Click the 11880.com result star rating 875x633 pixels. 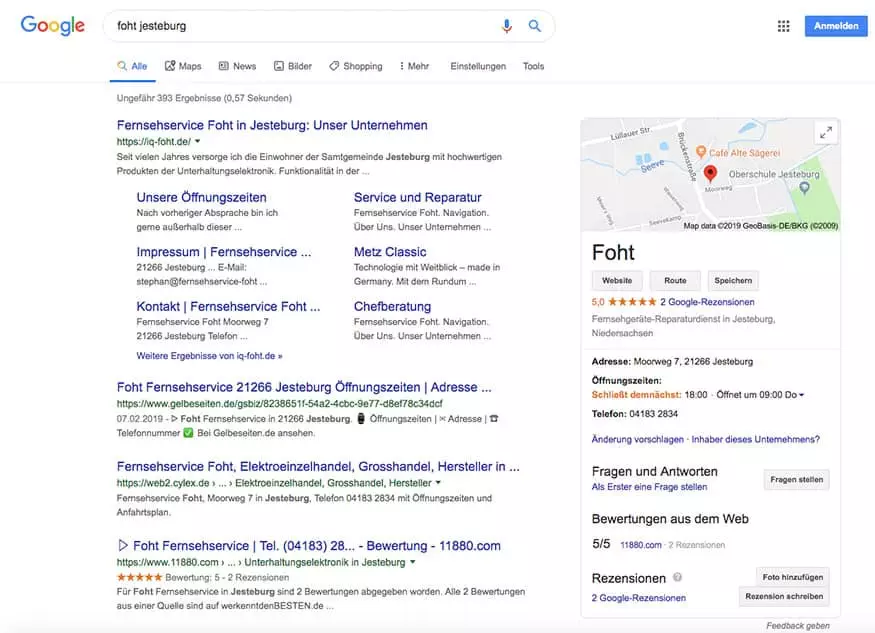tap(140, 577)
